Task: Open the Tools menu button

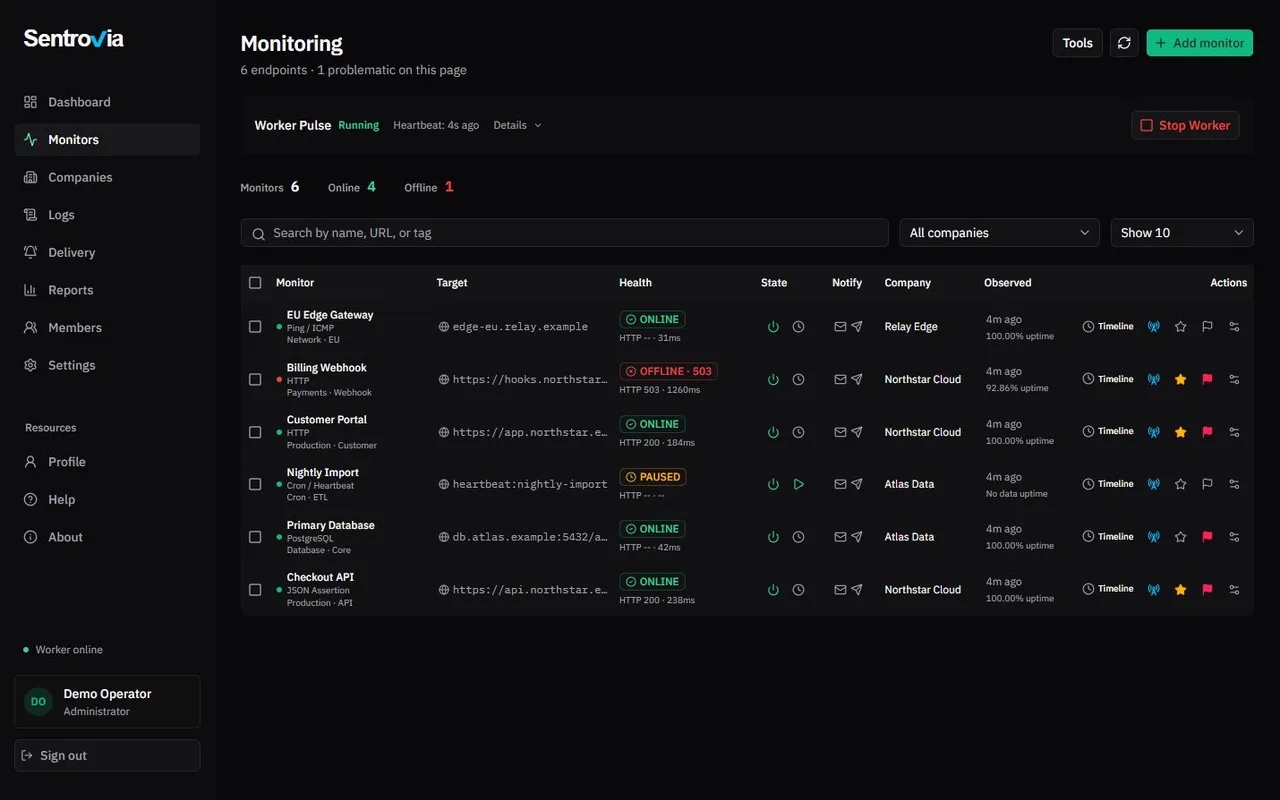Action: pos(1078,43)
